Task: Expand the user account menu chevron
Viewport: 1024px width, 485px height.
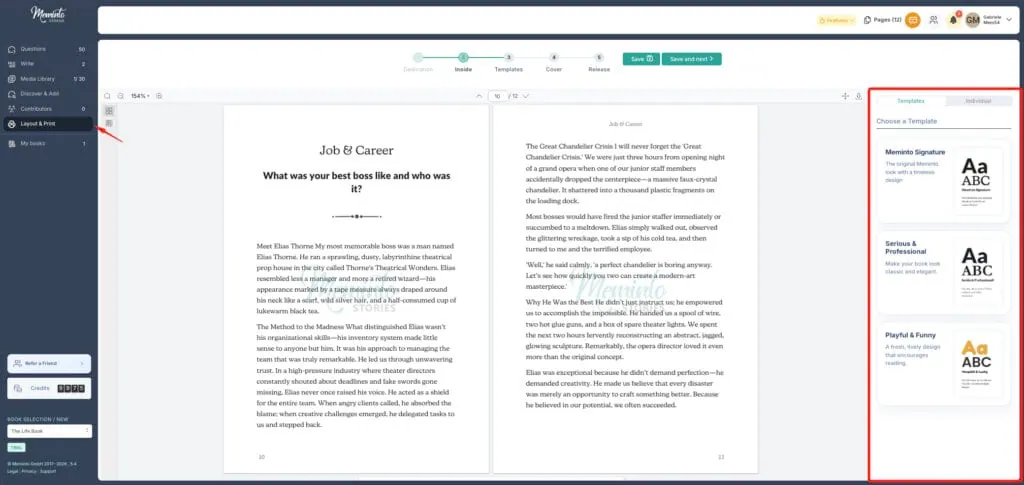Action: pos(1009,20)
